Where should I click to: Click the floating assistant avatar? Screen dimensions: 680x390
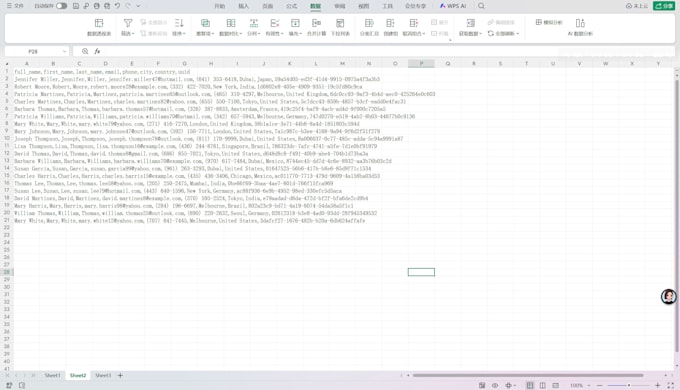coord(668,296)
